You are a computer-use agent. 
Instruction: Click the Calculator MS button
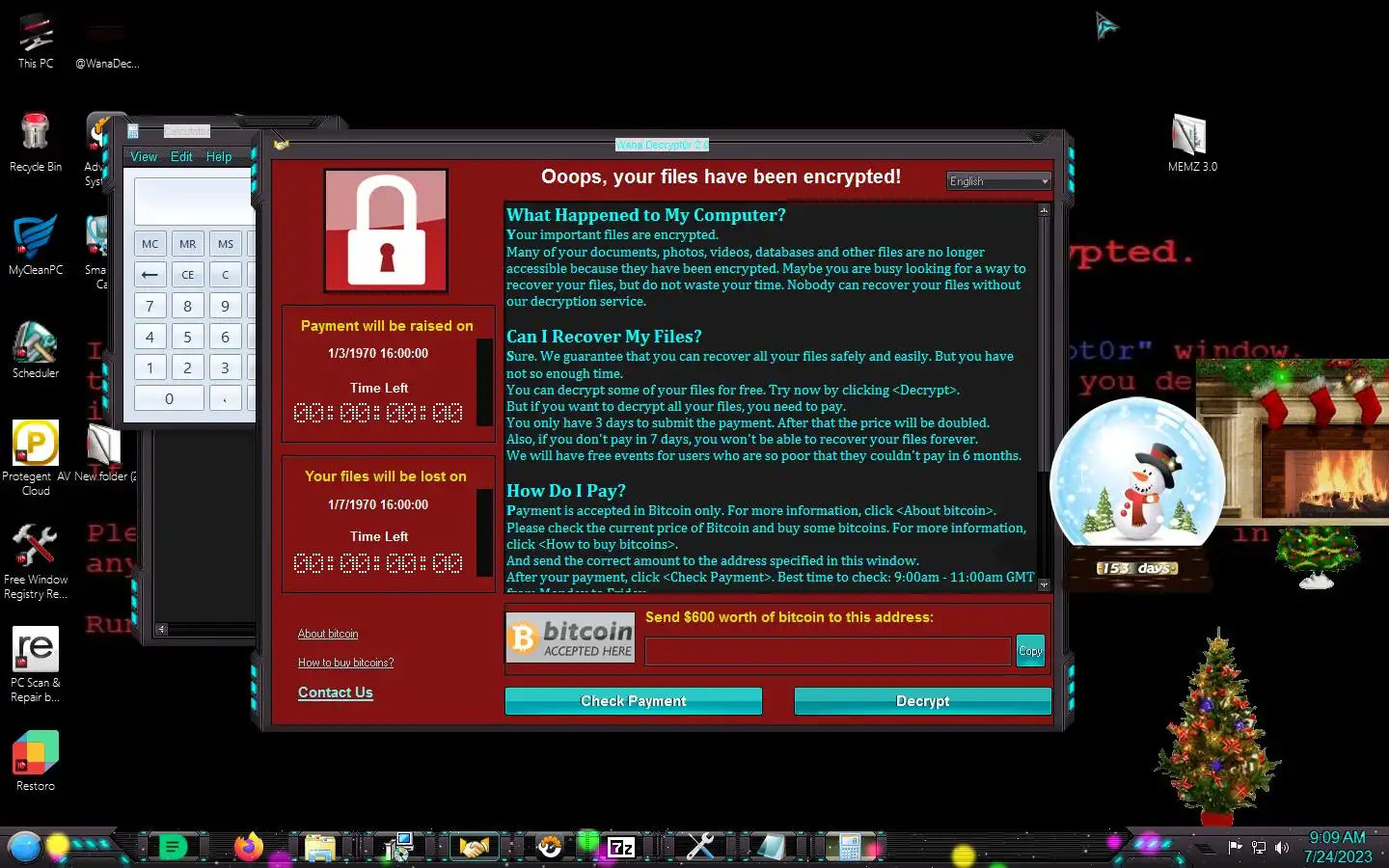tap(226, 244)
